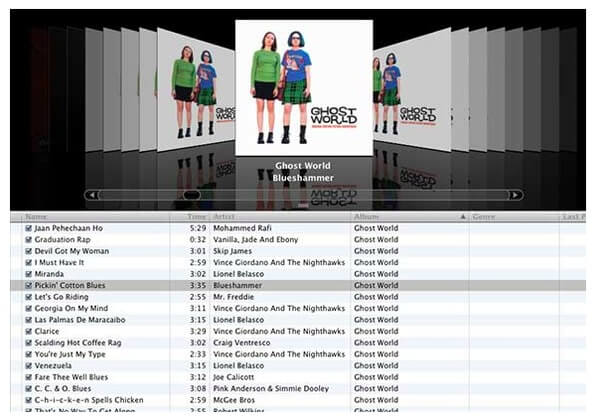This screenshot has width=600, height=420.
Task: Select the song Clarice
Action: point(47,331)
